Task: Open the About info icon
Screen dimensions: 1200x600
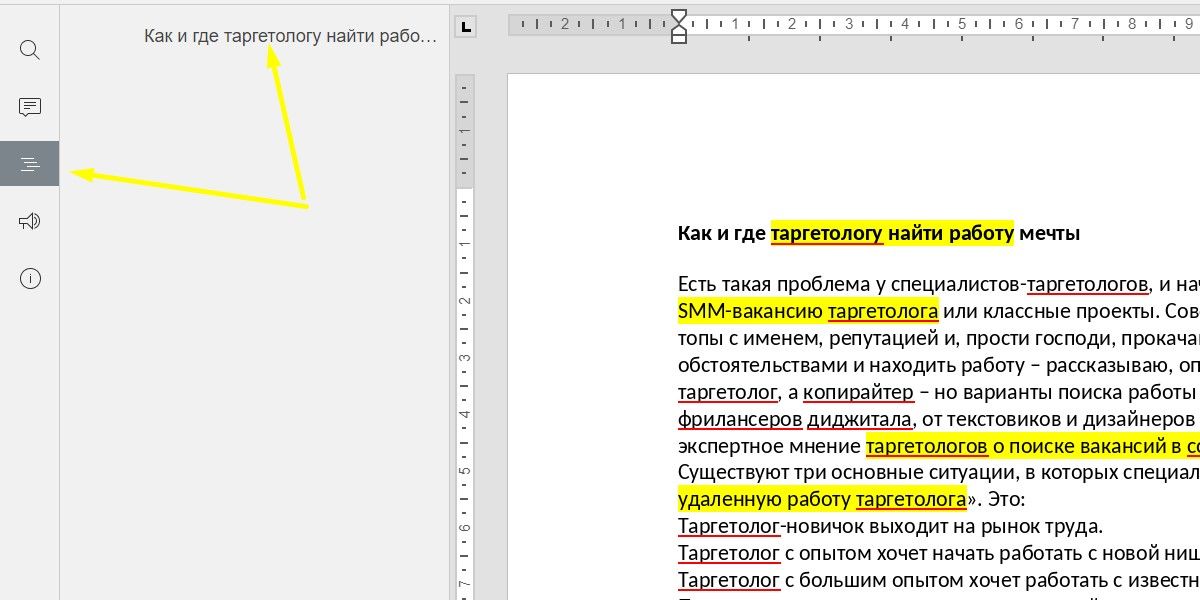Action: point(30,279)
